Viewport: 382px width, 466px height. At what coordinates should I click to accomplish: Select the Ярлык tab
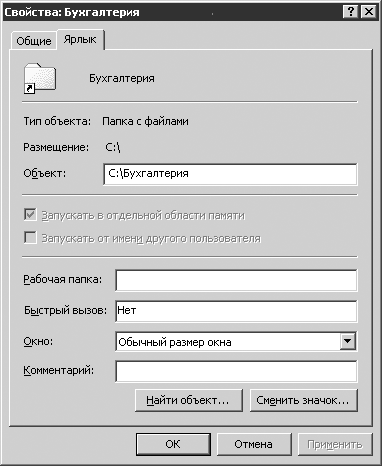pyautogui.click(x=80, y=40)
